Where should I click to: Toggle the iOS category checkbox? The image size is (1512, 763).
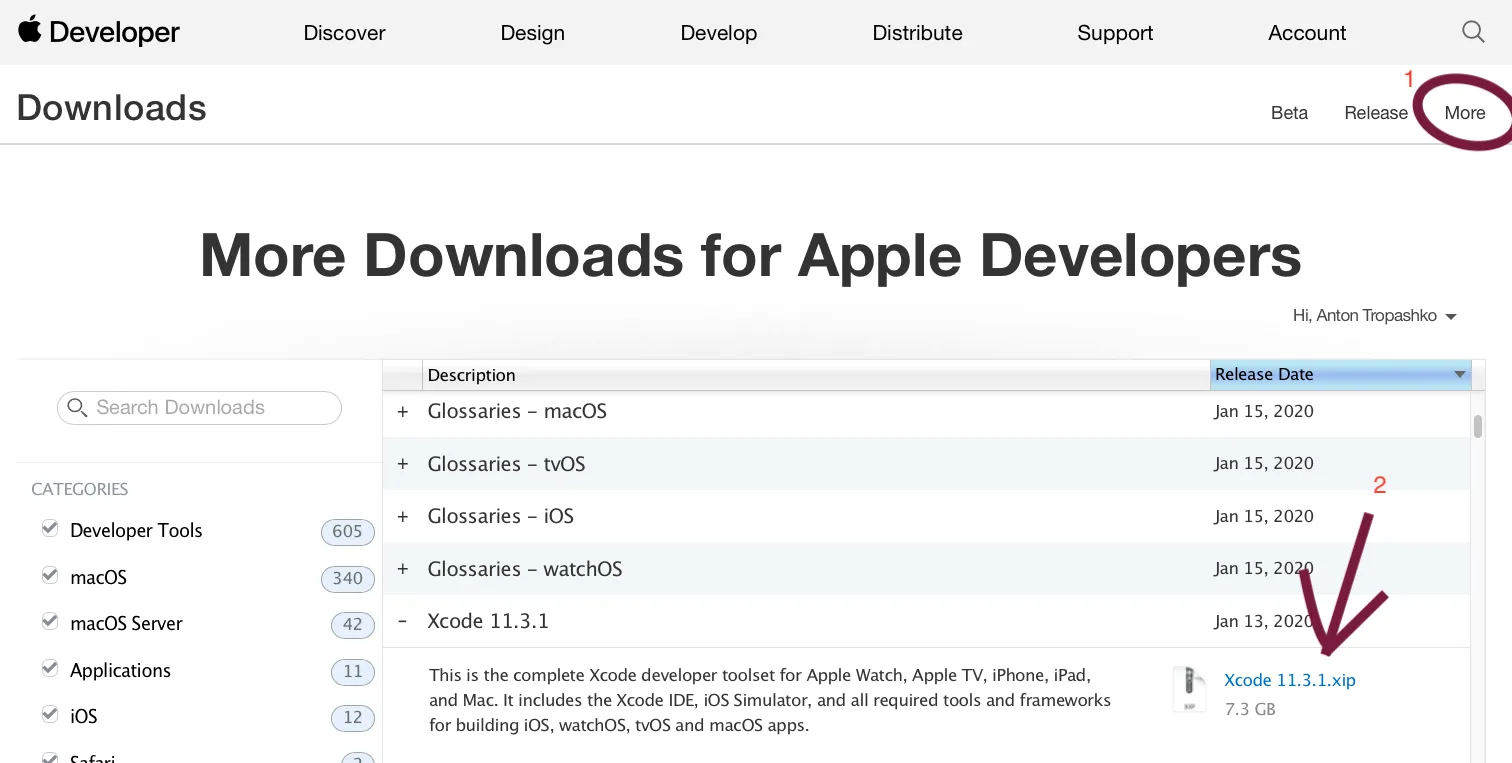(50, 715)
